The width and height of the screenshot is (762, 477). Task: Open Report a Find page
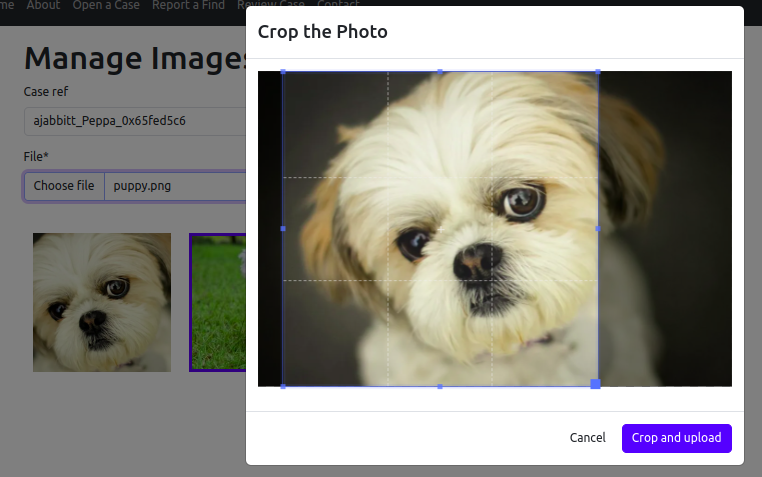189,5
